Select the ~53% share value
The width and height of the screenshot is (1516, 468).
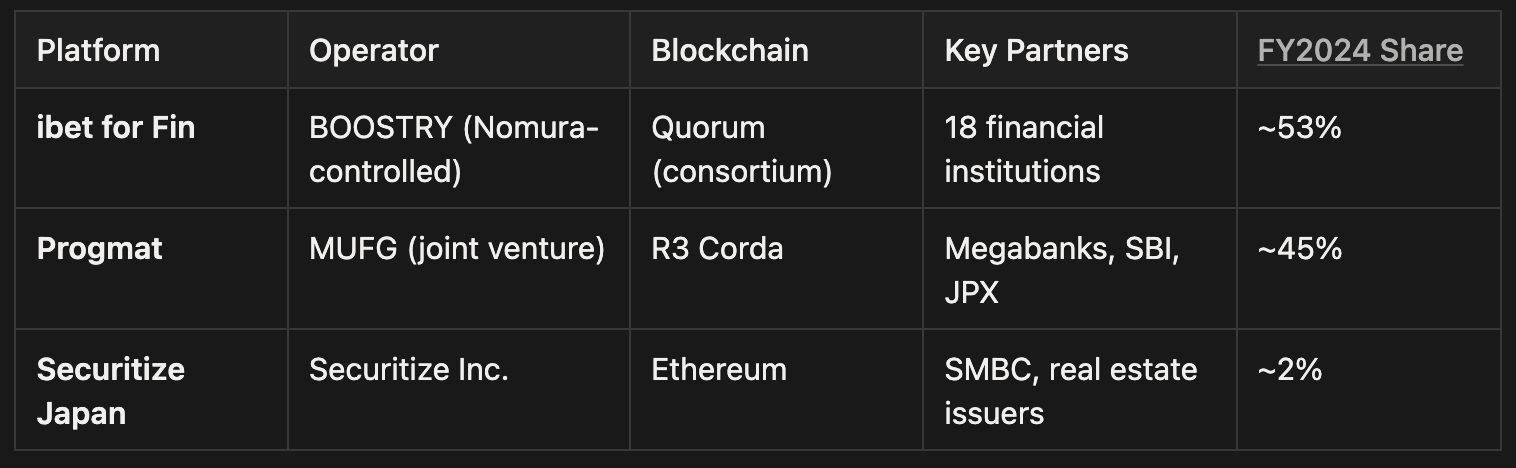pos(1299,128)
